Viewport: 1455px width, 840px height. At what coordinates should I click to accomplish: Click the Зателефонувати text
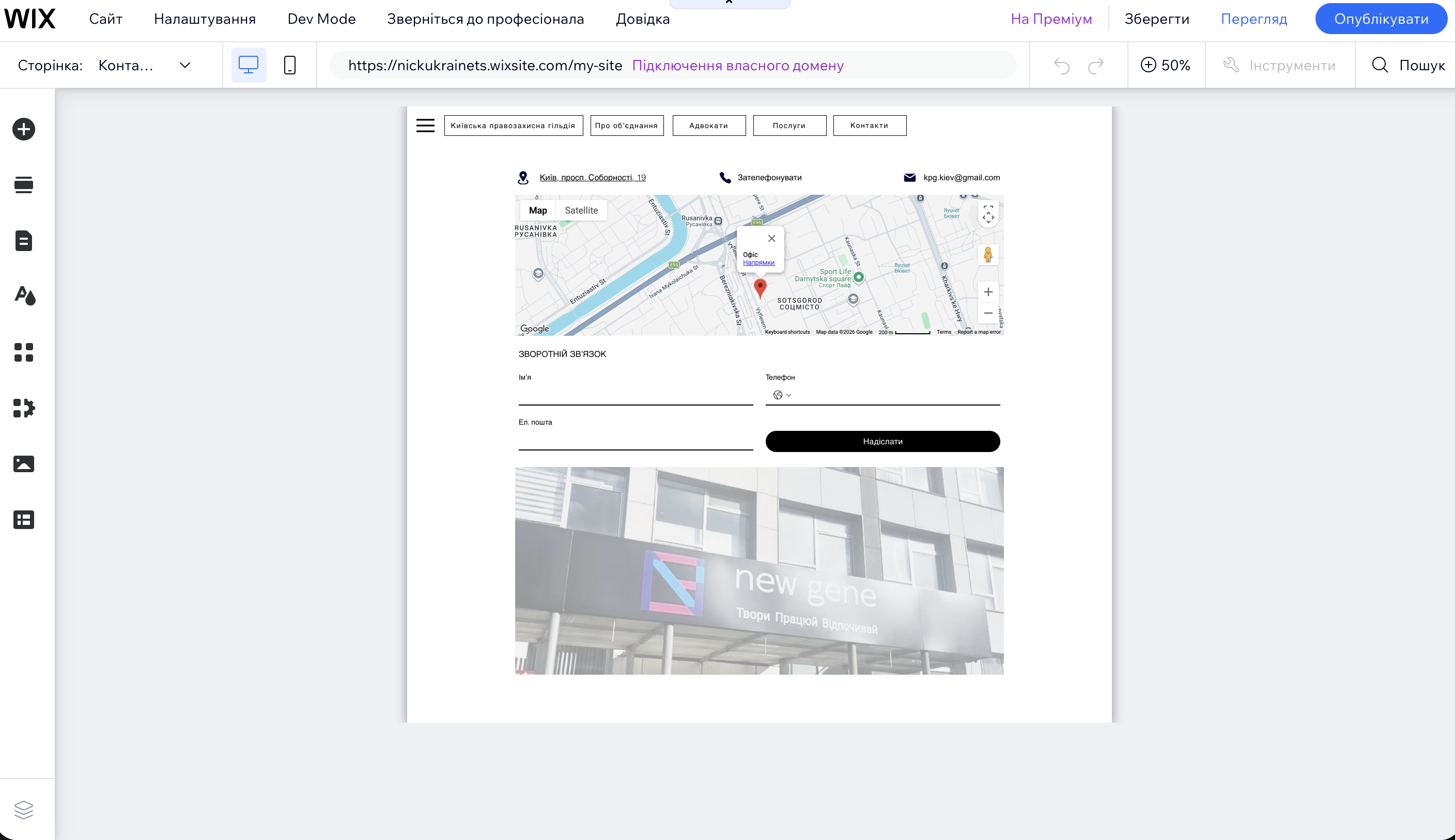pos(770,178)
